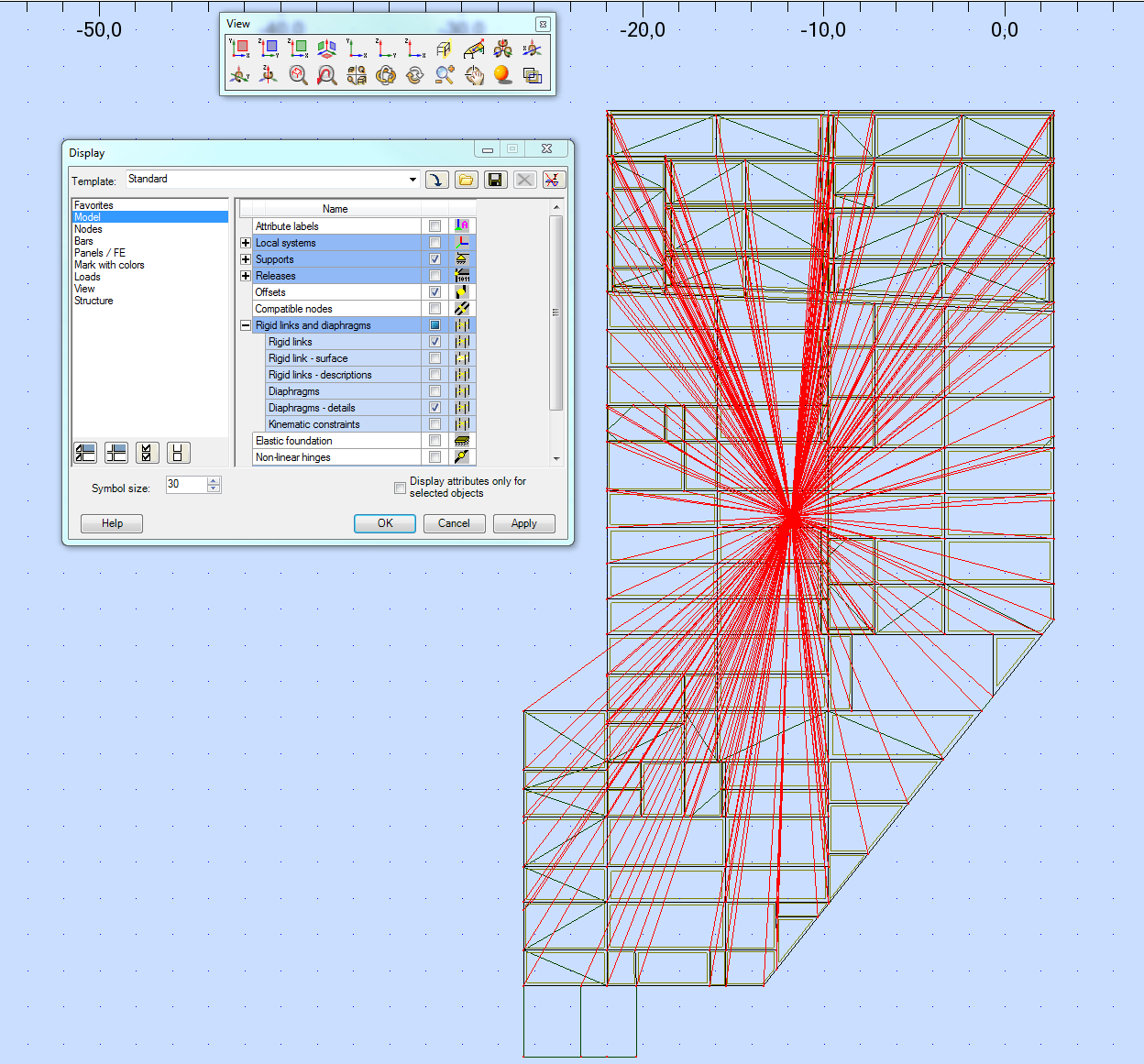Uncheck the Offsets display checkbox
The height and width of the screenshot is (1064, 1144).
(x=434, y=291)
